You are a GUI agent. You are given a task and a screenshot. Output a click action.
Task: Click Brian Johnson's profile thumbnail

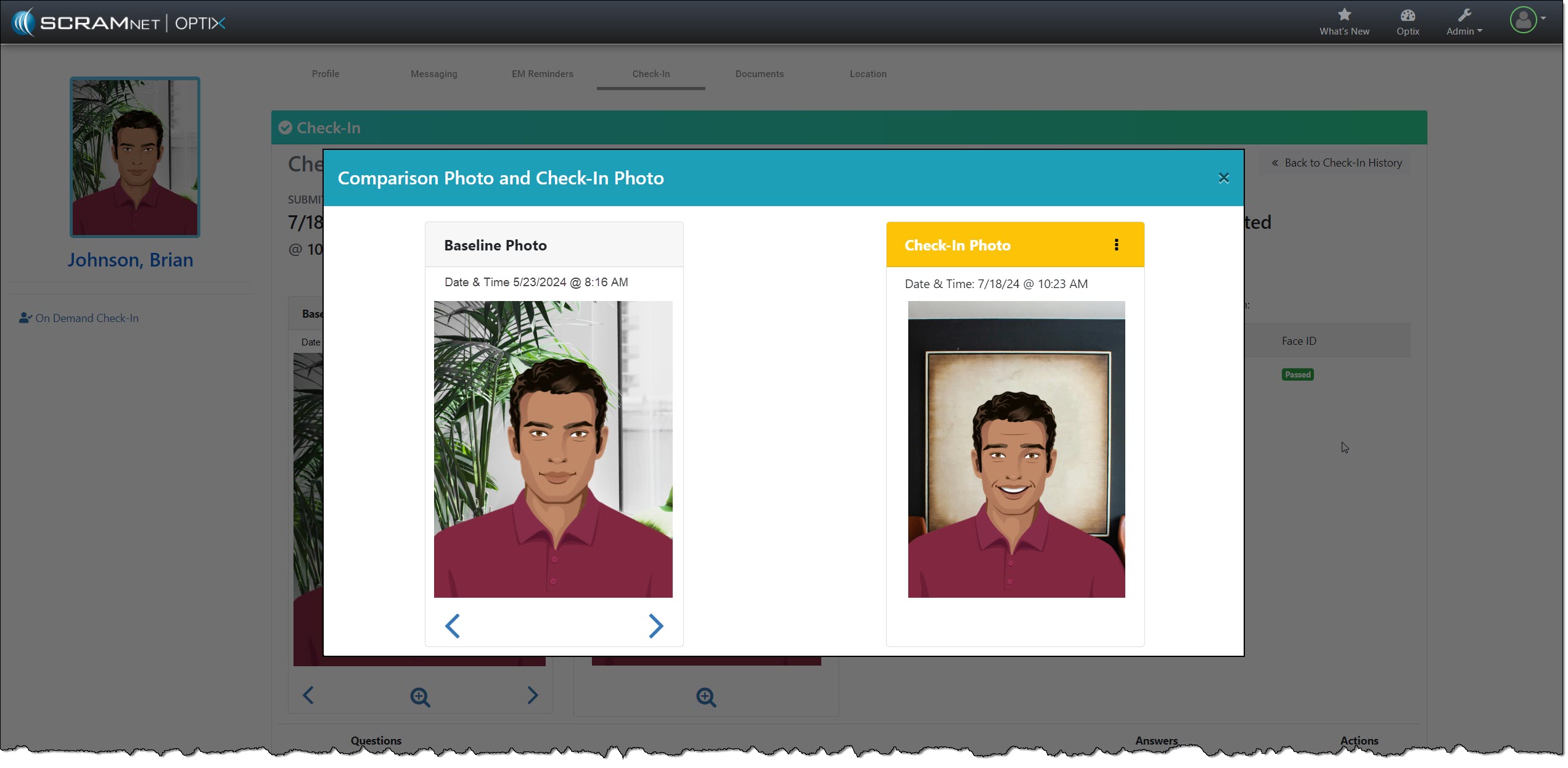(134, 157)
